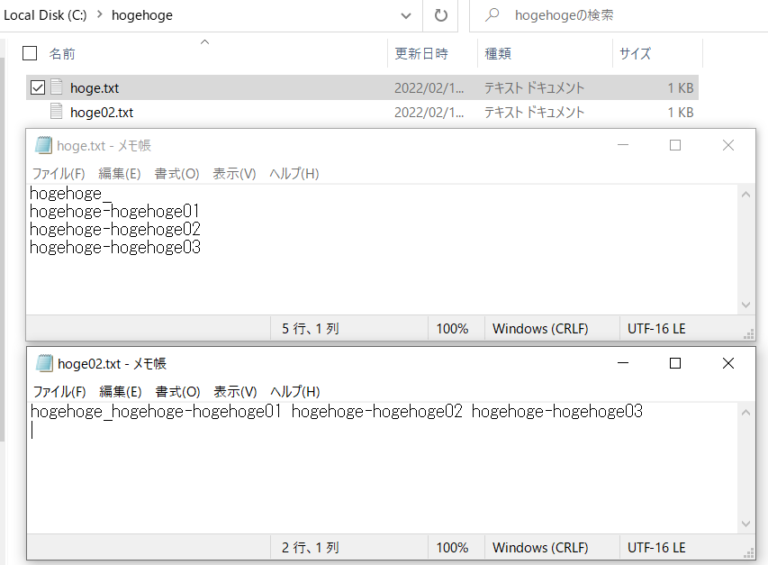Image resolution: width=768 pixels, height=565 pixels.
Task: Click notepad icon in hoge.txt title bar
Action: coord(43,145)
